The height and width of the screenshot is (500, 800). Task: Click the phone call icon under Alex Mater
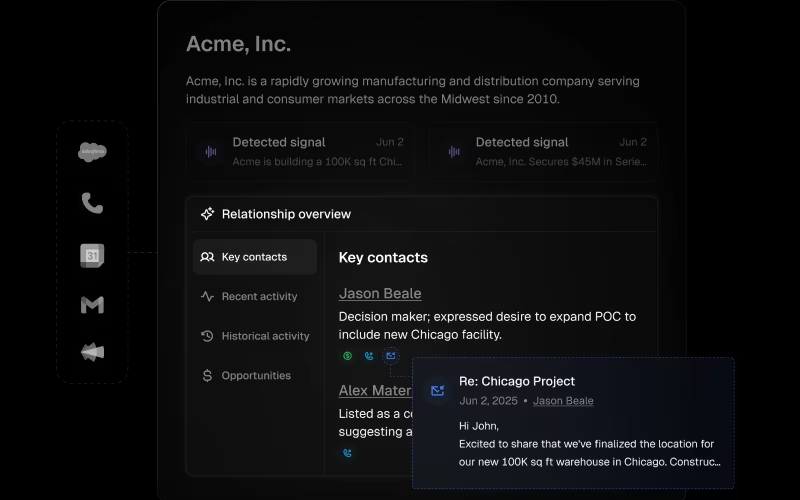click(347, 453)
